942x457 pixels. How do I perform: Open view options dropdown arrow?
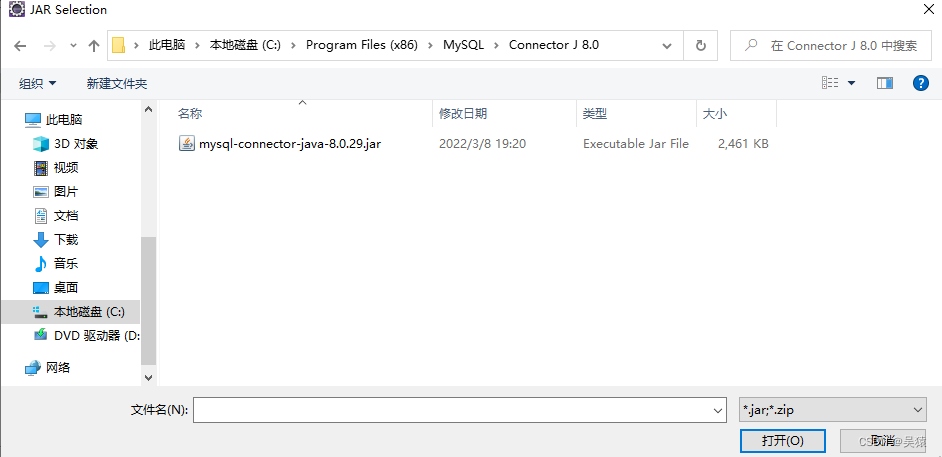851,83
